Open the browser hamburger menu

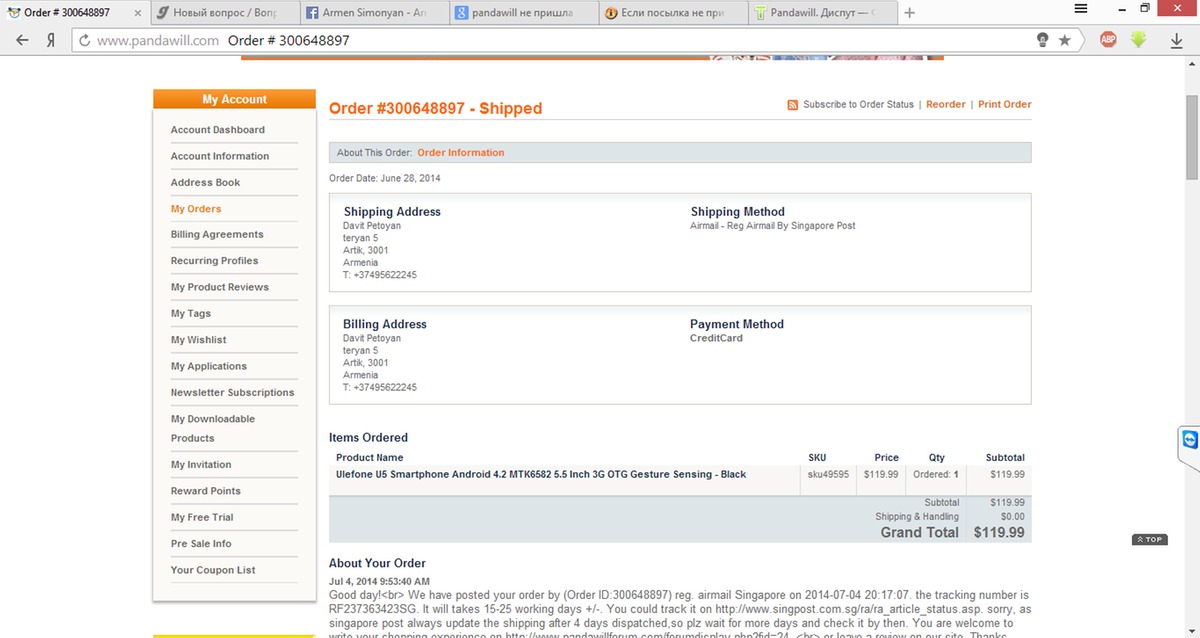[x=1081, y=8]
